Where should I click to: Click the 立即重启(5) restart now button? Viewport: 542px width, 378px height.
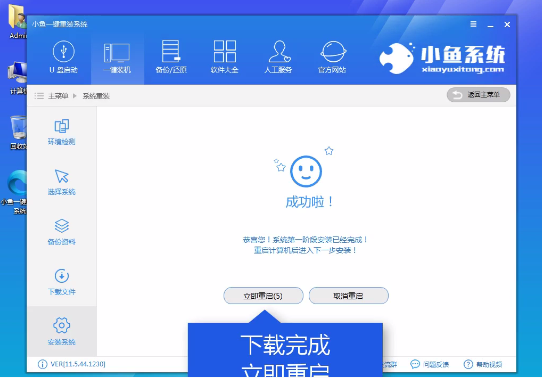coord(263,296)
